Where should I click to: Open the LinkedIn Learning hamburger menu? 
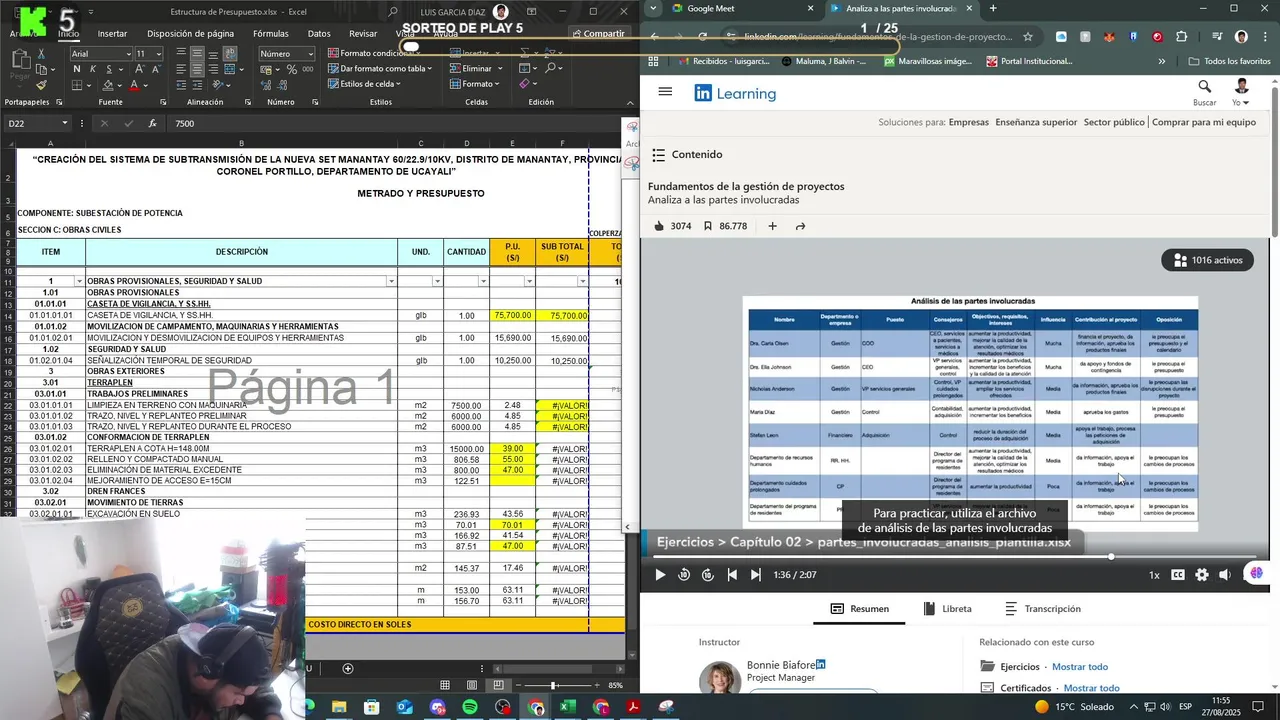(x=665, y=92)
